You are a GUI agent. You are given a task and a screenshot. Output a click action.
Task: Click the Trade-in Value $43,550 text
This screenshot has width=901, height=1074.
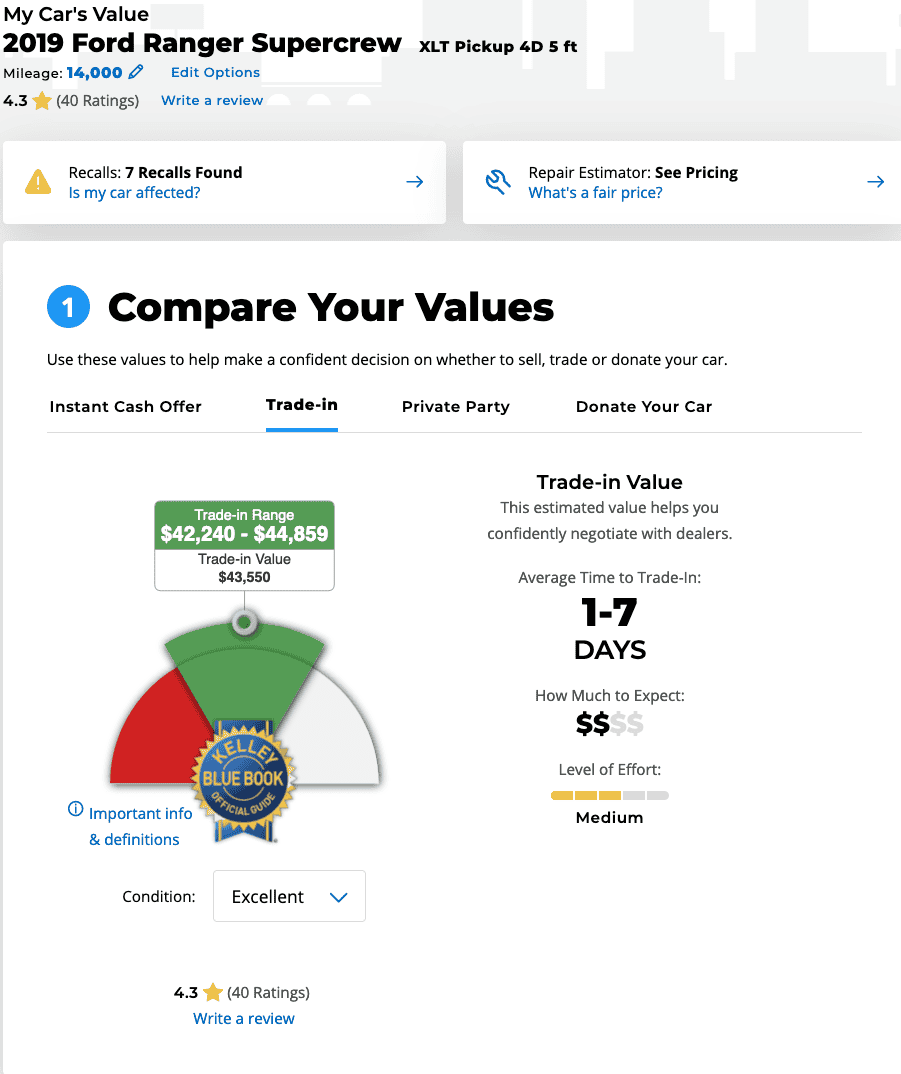245,569
